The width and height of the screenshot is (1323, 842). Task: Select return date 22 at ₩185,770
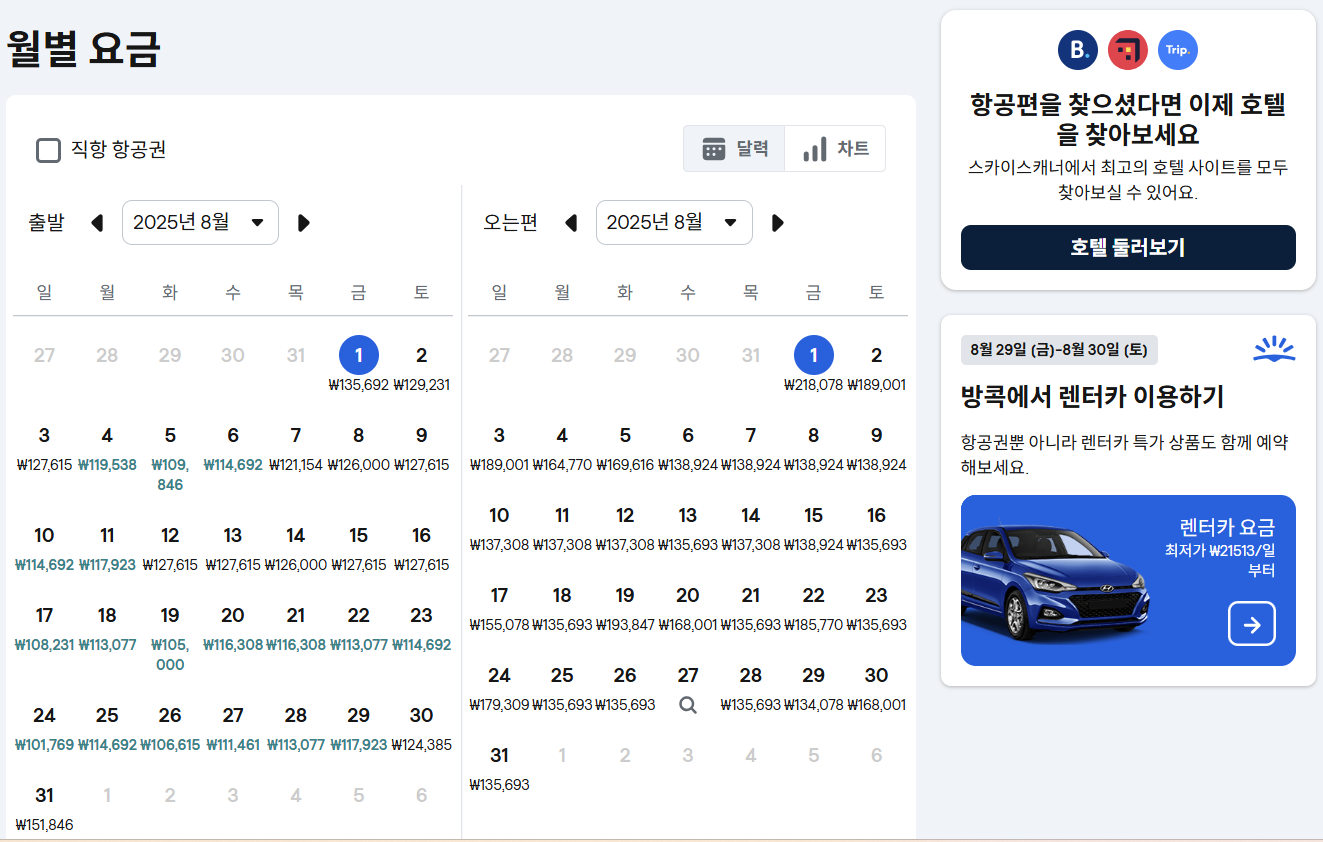coord(814,609)
